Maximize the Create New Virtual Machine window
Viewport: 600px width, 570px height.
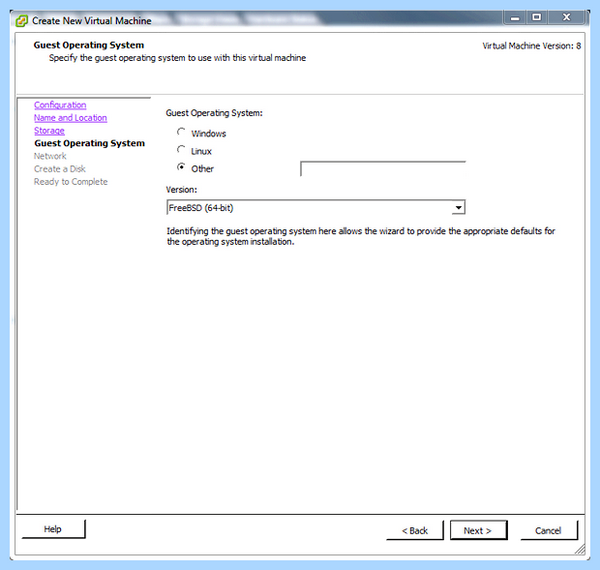(x=537, y=18)
